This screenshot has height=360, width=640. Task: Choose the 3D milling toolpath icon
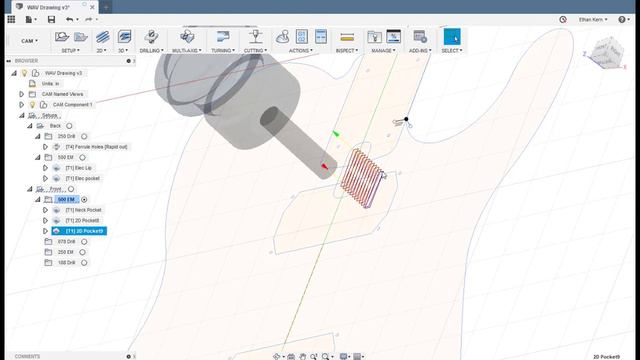coord(124,37)
